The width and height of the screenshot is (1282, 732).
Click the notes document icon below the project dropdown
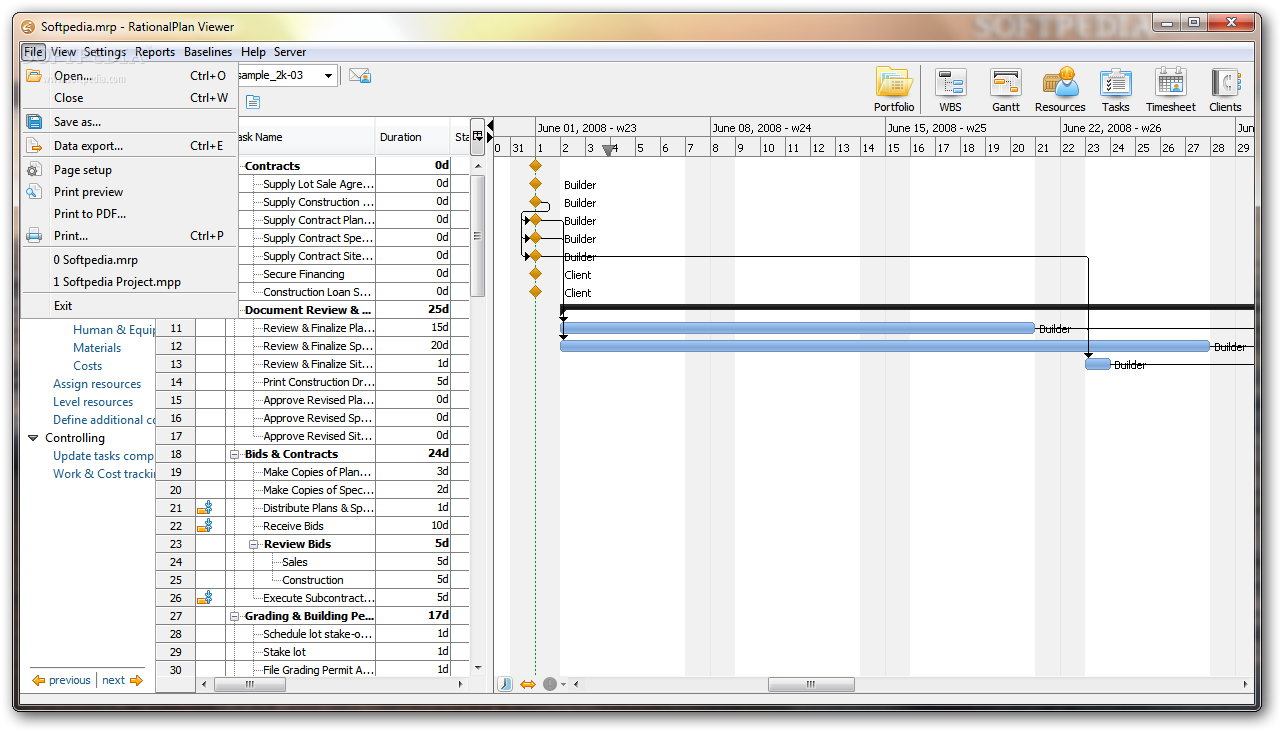pos(253,101)
